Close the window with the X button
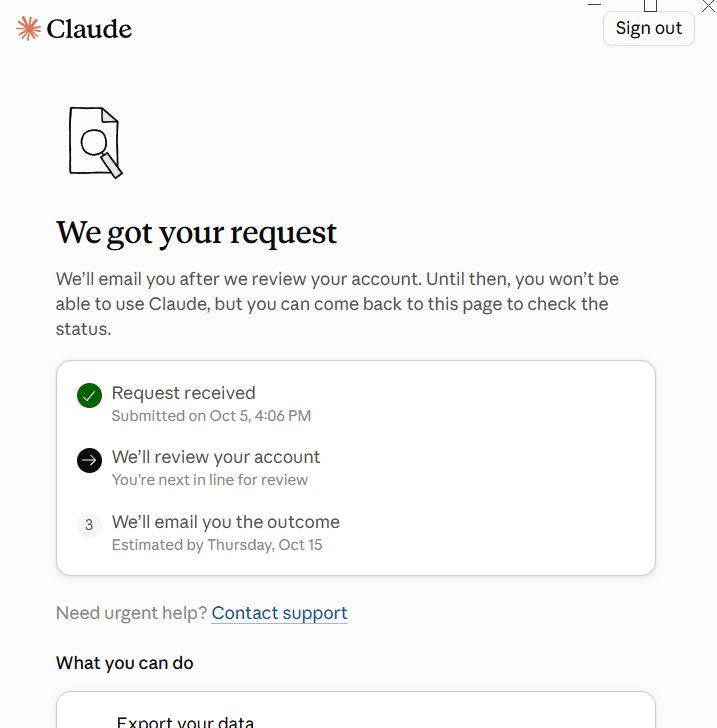This screenshot has height=728, width=717. [708, 6]
